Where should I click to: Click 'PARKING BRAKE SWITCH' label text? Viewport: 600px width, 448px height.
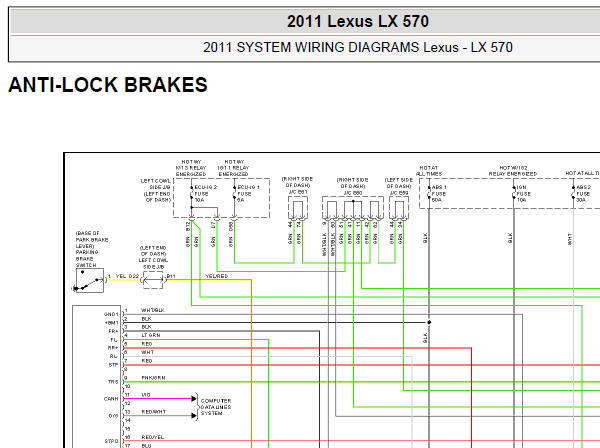pyautogui.click(x=87, y=259)
